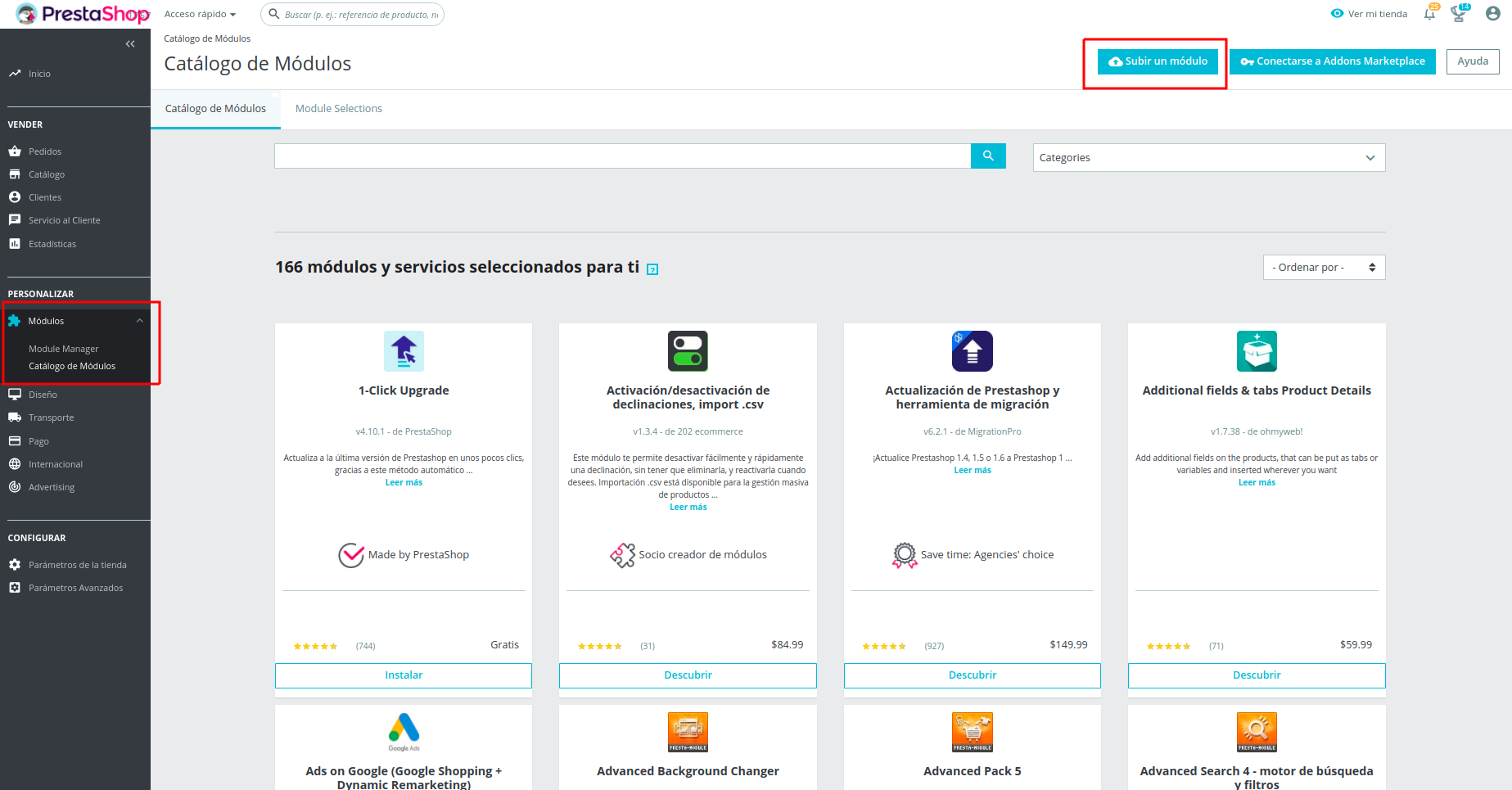The height and width of the screenshot is (790, 1512).
Task: Click the star rating of 1-Click Upgrade
Action: coord(315,647)
